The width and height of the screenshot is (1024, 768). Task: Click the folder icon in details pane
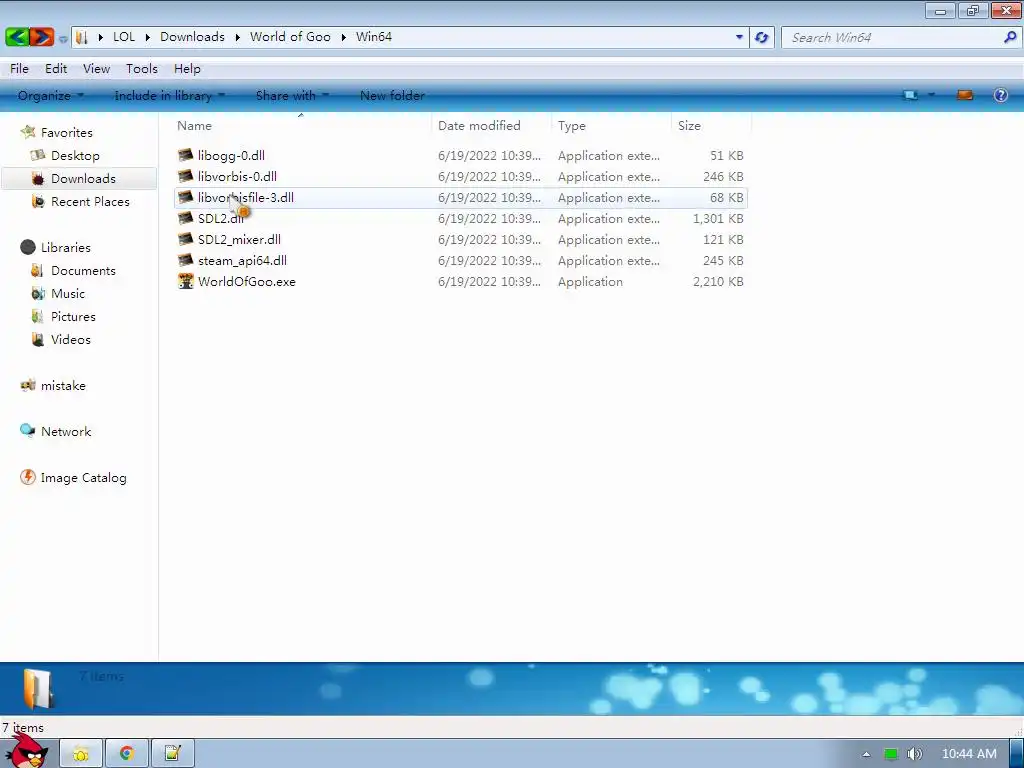(39, 688)
